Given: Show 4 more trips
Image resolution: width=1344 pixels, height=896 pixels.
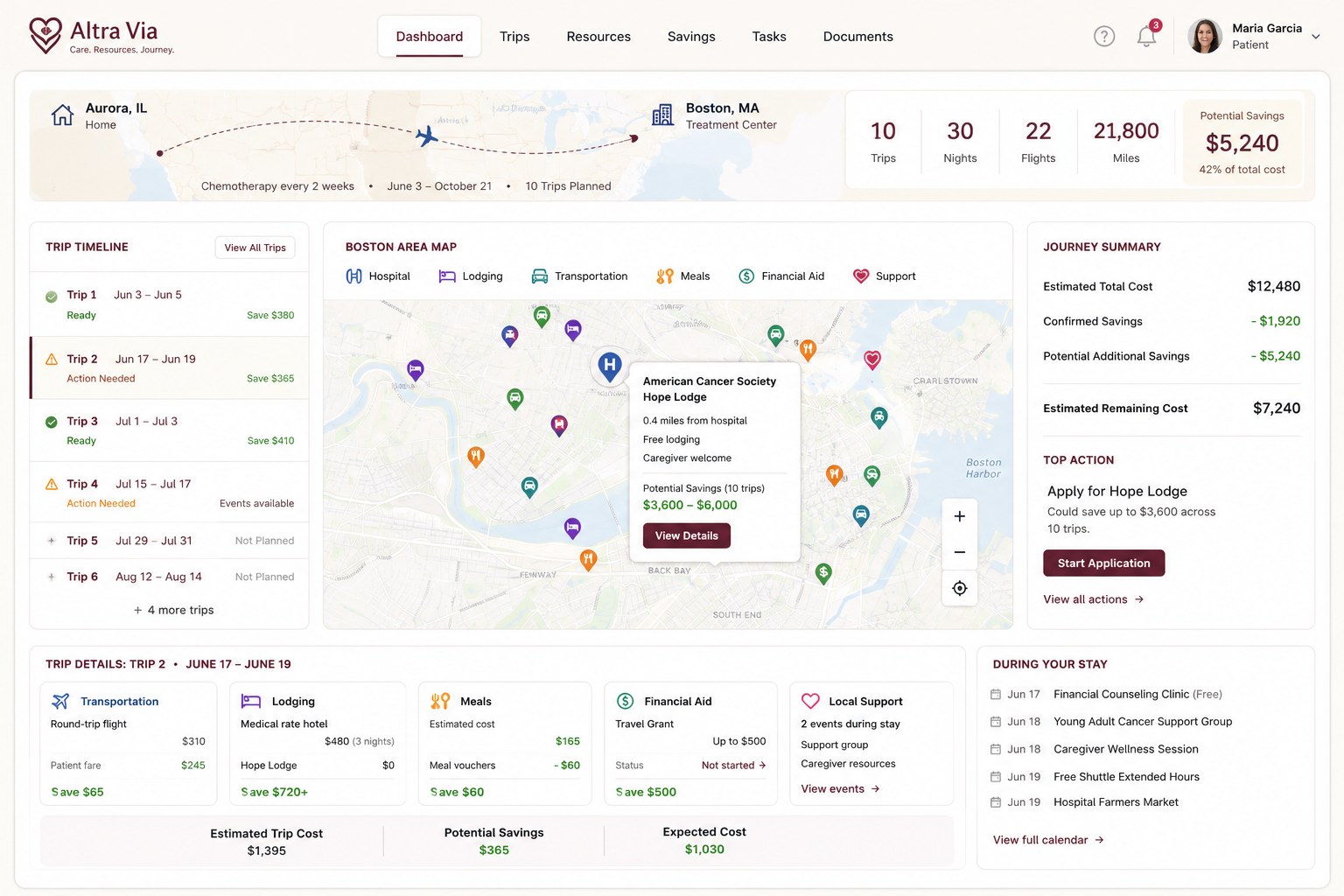Looking at the screenshot, I should coord(173,610).
